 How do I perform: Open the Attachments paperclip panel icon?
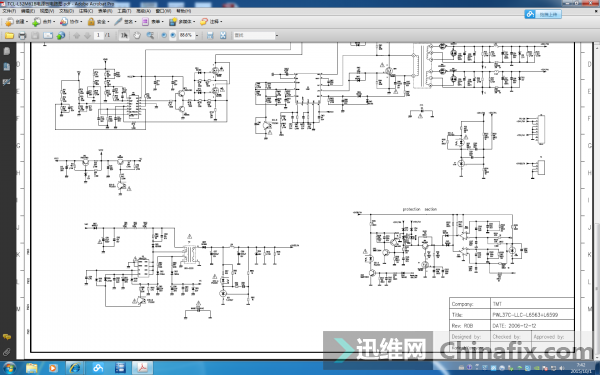[7, 352]
